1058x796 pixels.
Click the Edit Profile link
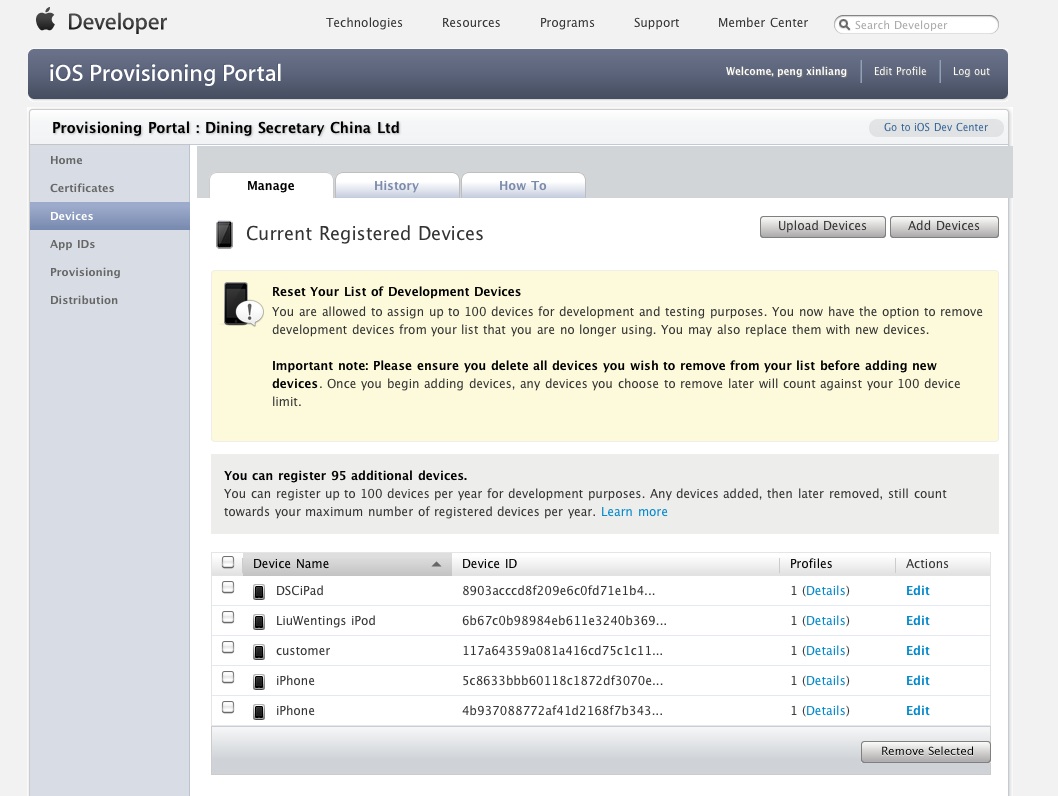point(900,72)
